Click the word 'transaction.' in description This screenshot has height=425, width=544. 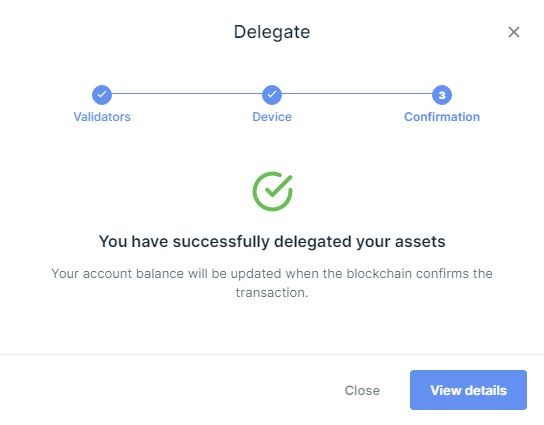272,292
